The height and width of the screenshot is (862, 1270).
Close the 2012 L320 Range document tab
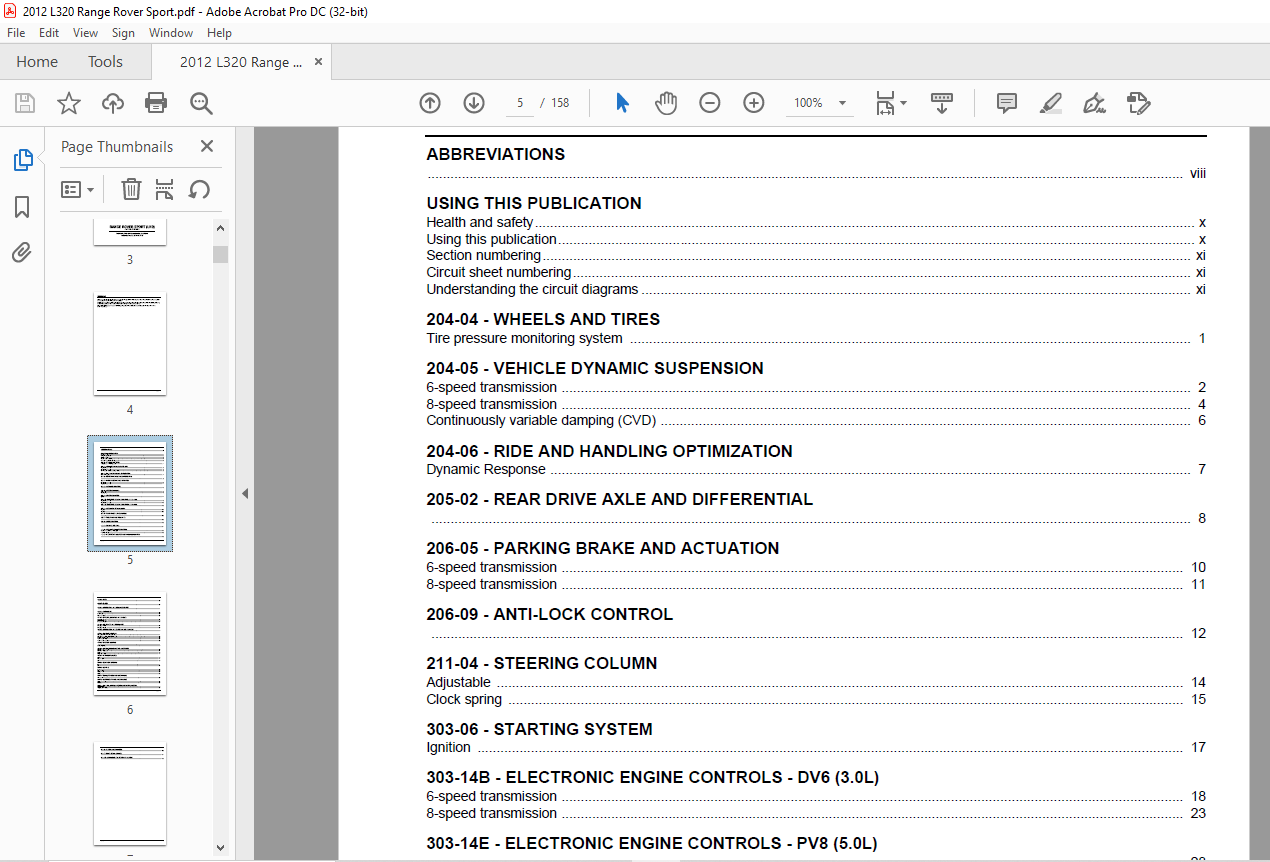coord(318,61)
